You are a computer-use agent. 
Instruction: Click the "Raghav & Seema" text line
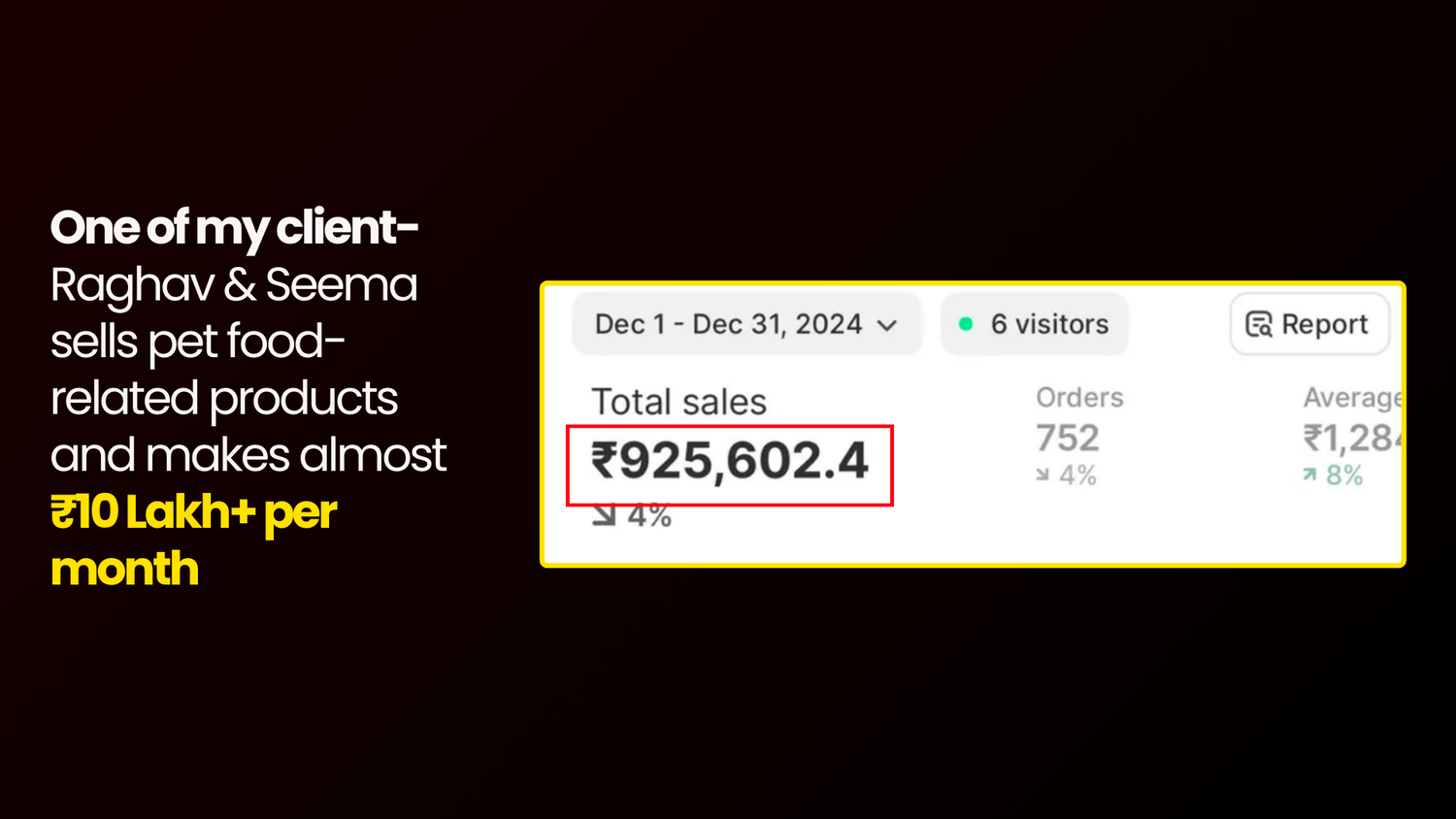(x=234, y=284)
